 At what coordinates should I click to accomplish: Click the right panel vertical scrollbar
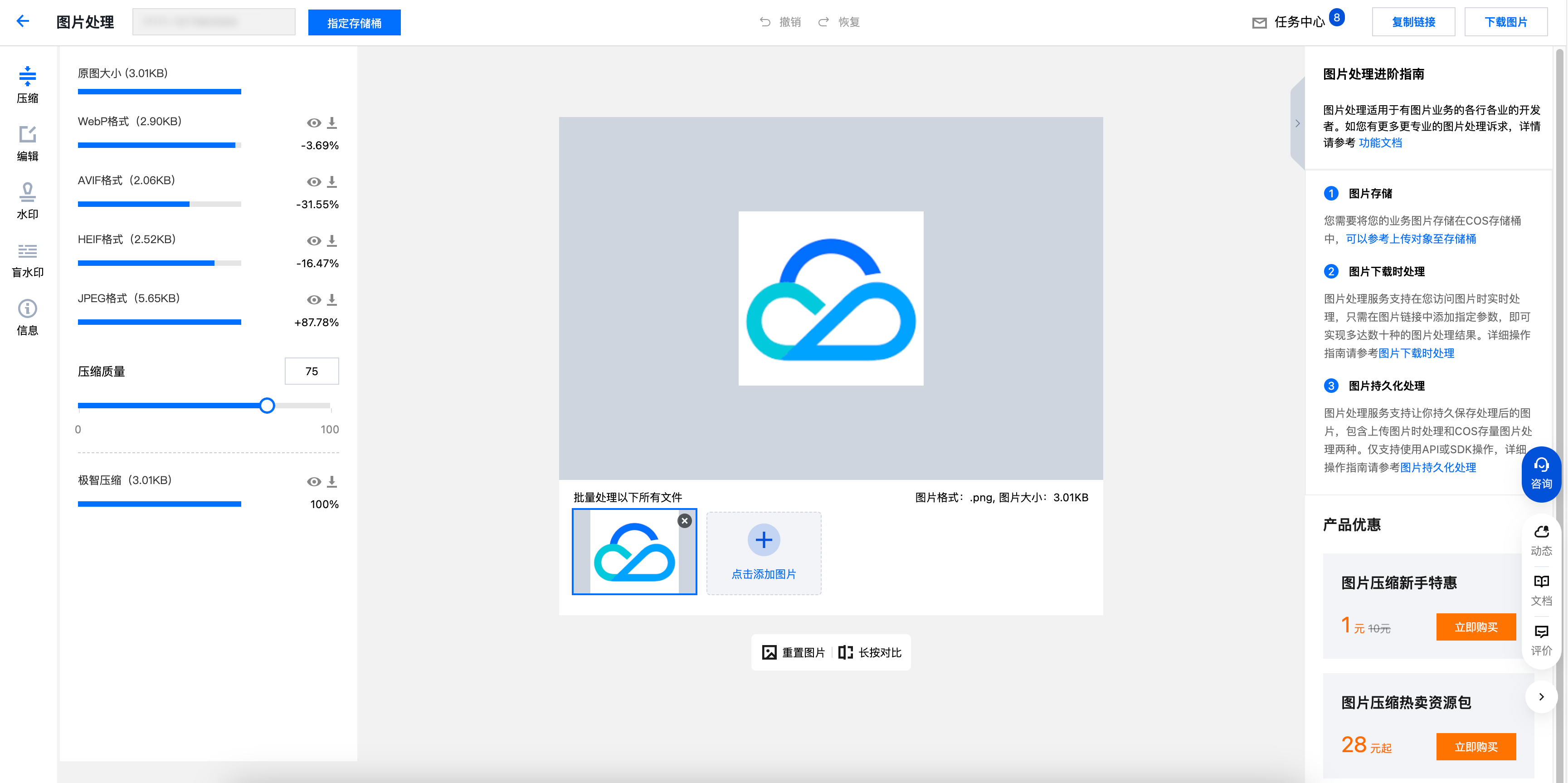point(1560,414)
